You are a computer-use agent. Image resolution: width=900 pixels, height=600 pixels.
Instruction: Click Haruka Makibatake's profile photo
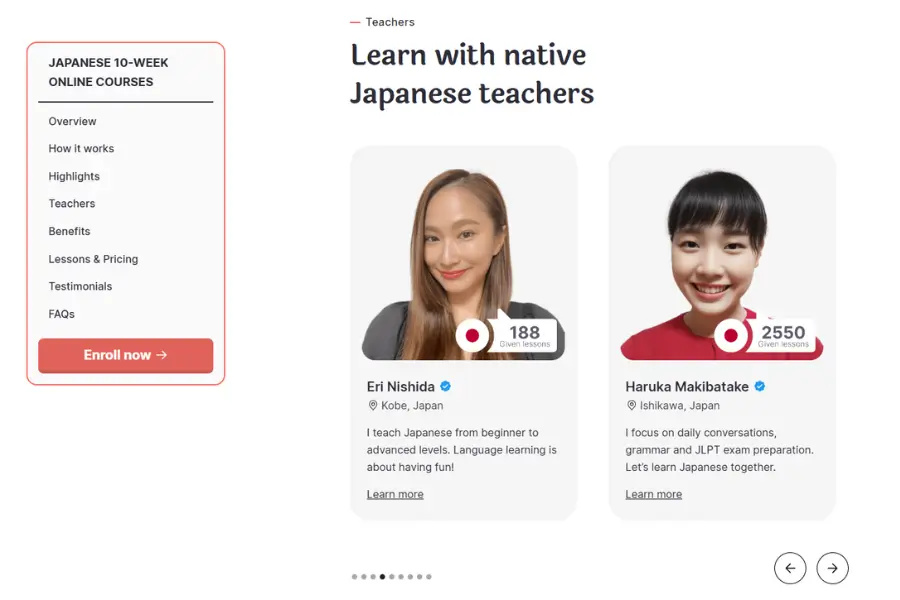(721, 264)
